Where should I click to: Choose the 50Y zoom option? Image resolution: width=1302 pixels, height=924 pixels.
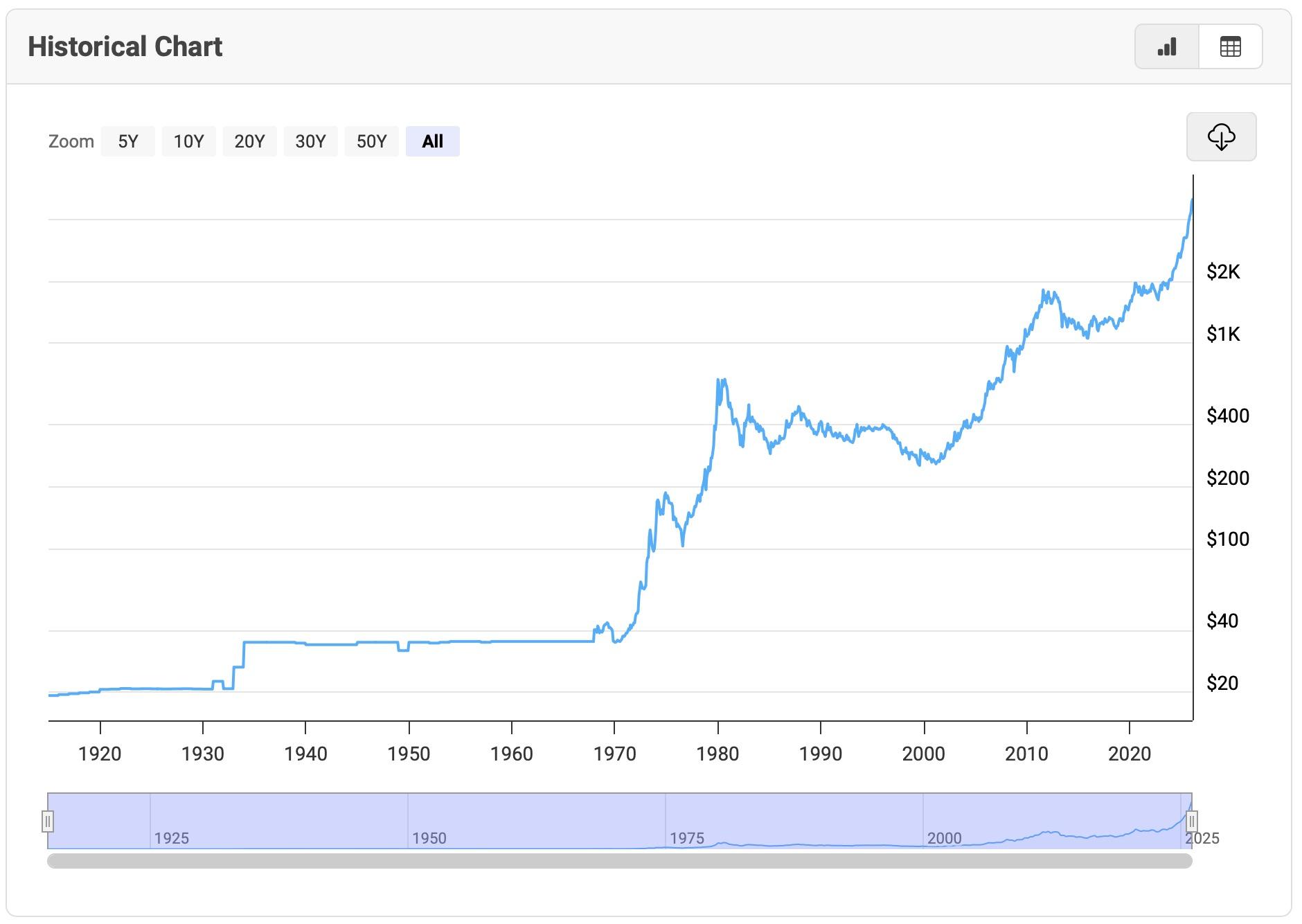click(371, 141)
